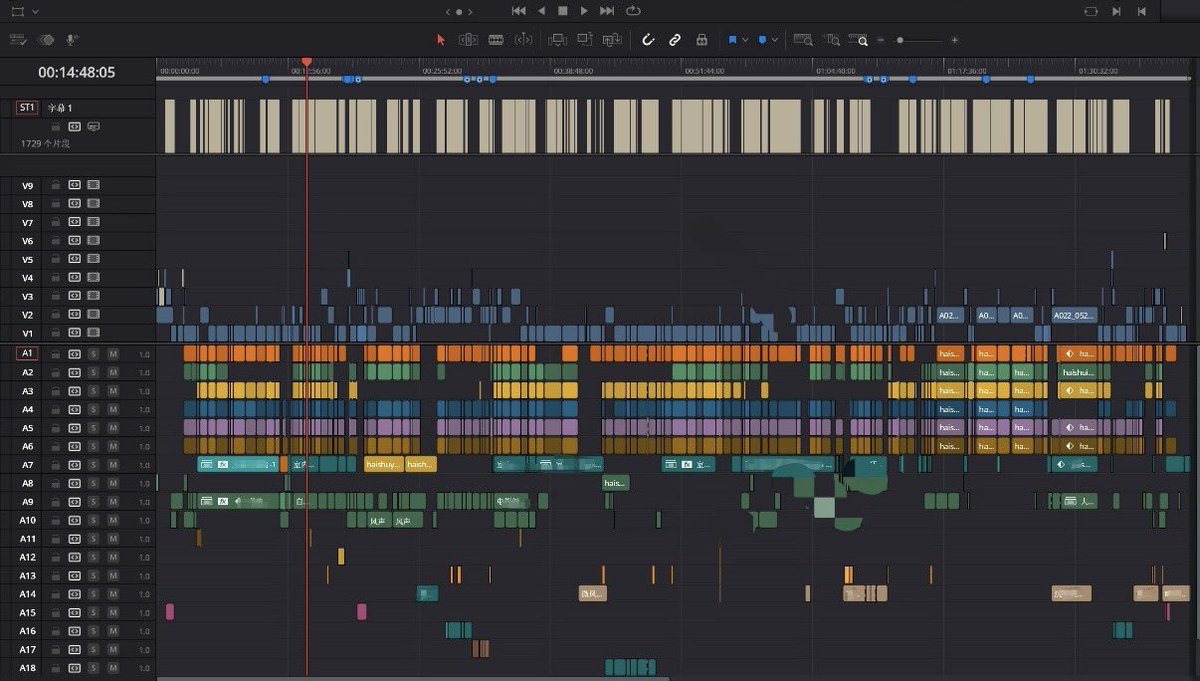Mute the A7 audio track

pyautogui.click(x=113, y=465)
